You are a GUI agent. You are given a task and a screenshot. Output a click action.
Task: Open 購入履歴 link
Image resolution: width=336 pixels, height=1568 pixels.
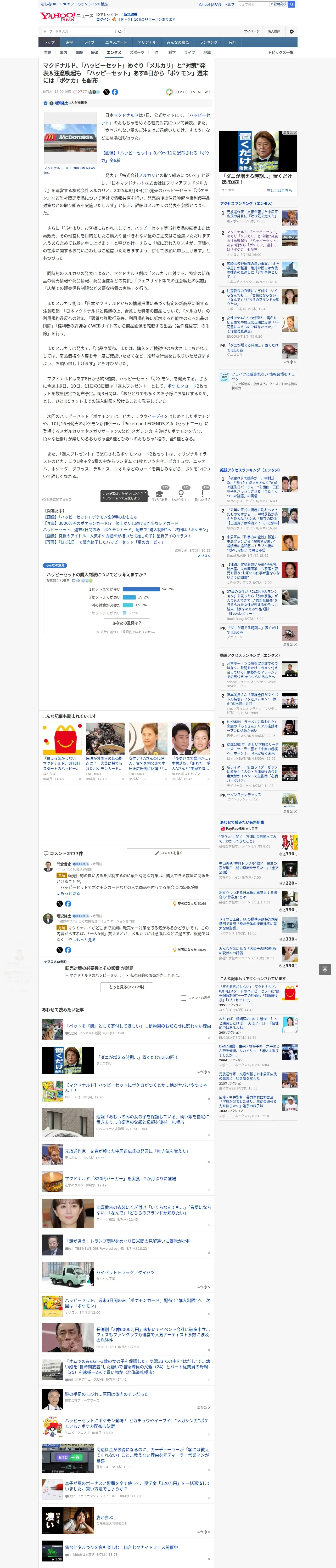click(274, 32)
